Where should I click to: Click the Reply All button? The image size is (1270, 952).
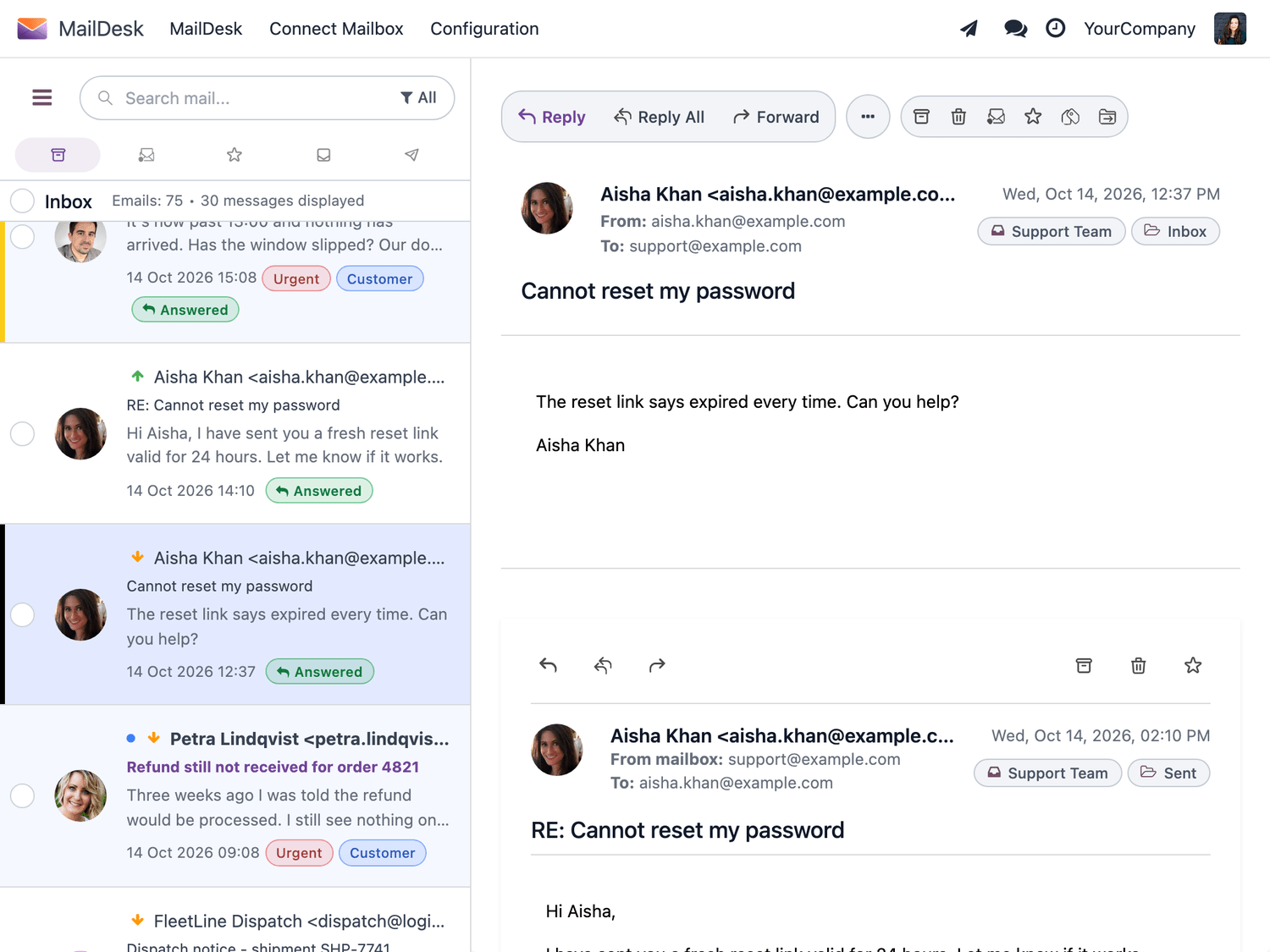point(660,117)
